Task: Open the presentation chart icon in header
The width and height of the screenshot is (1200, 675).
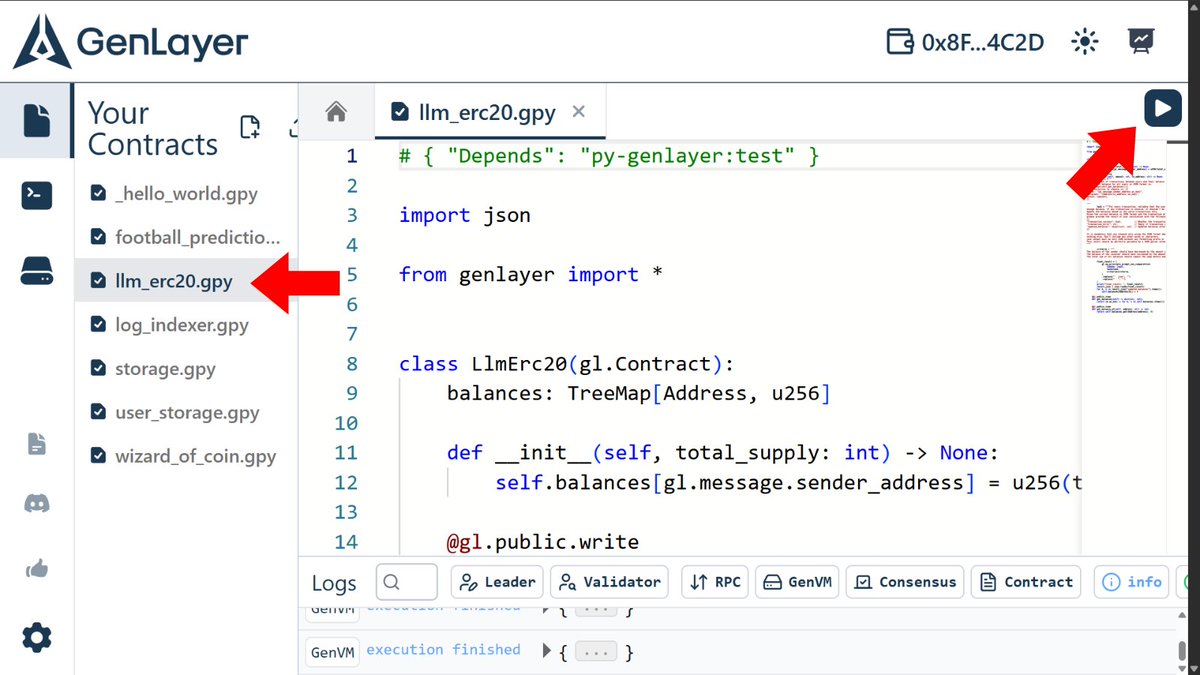Action: coord(1141,41)
